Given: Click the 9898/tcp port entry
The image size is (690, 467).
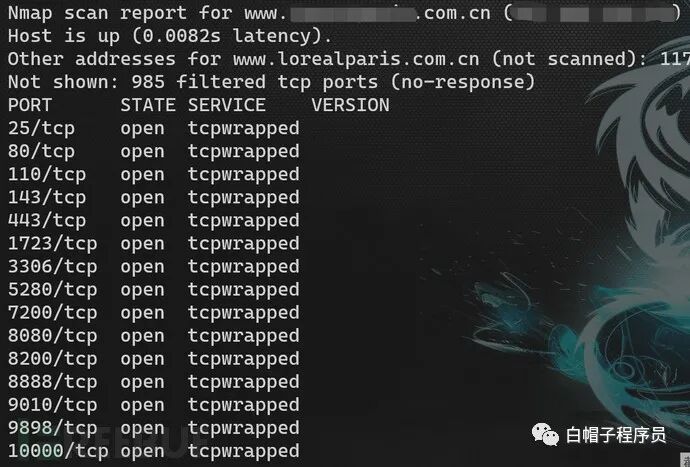Looking at the screenshot, I should [52, 428].
